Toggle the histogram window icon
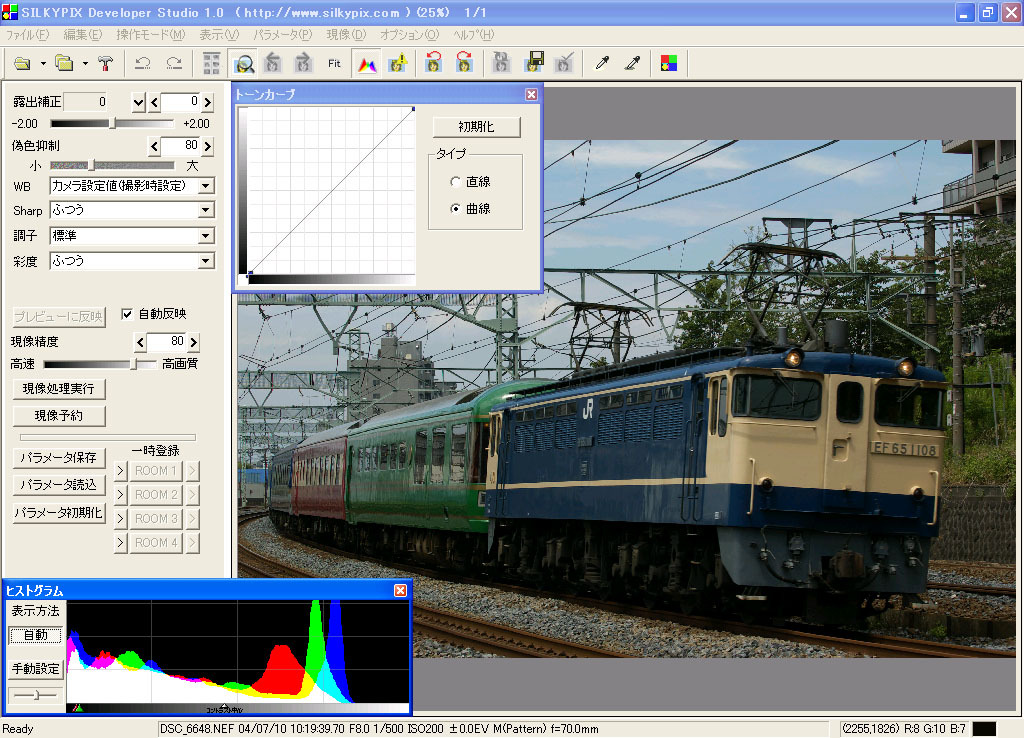The height and width of the screenshot is (738, 1024). coord(368,63)
